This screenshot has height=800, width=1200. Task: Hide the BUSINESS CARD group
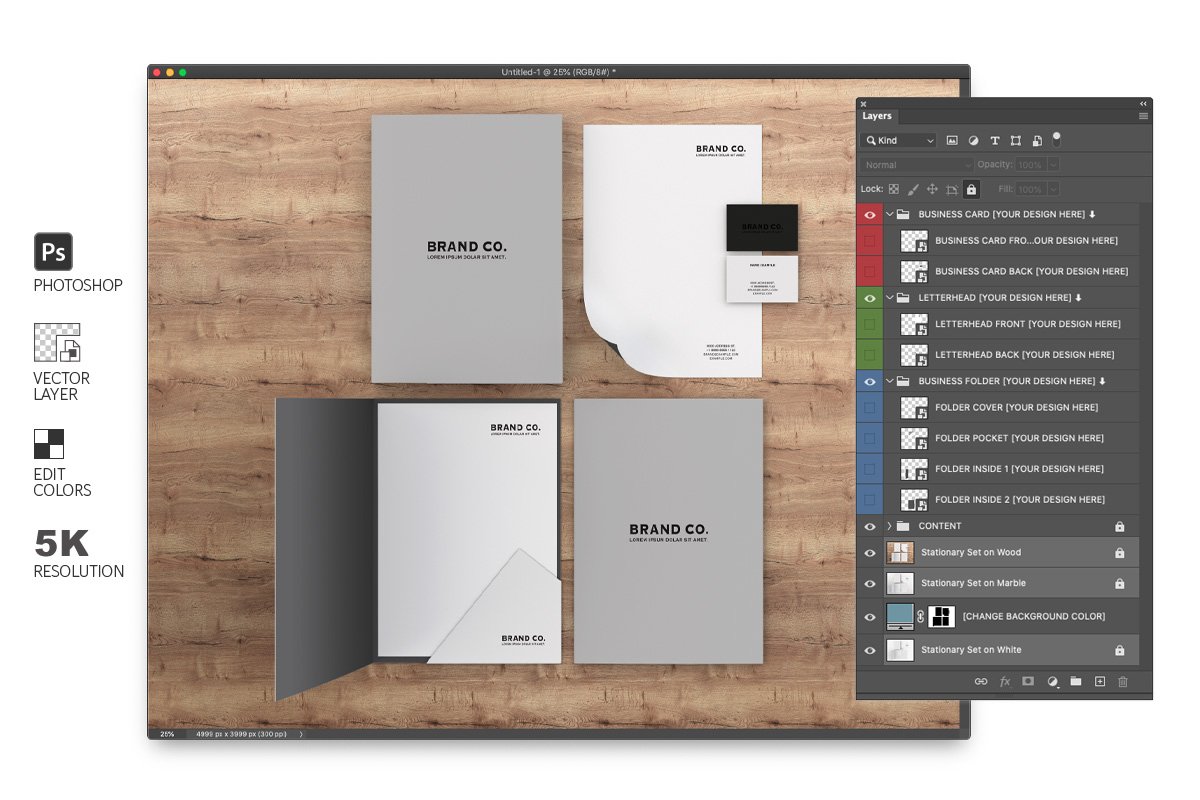(x=870, y=214)
